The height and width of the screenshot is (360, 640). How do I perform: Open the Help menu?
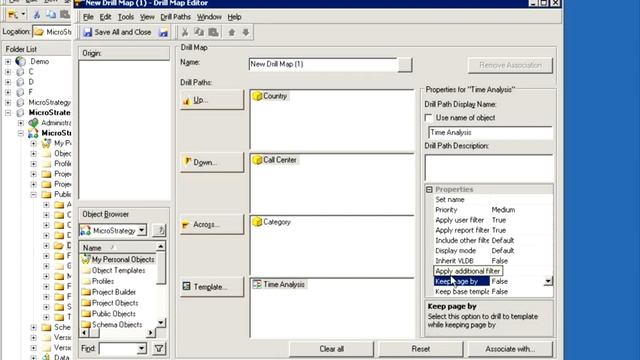point(234,17)
